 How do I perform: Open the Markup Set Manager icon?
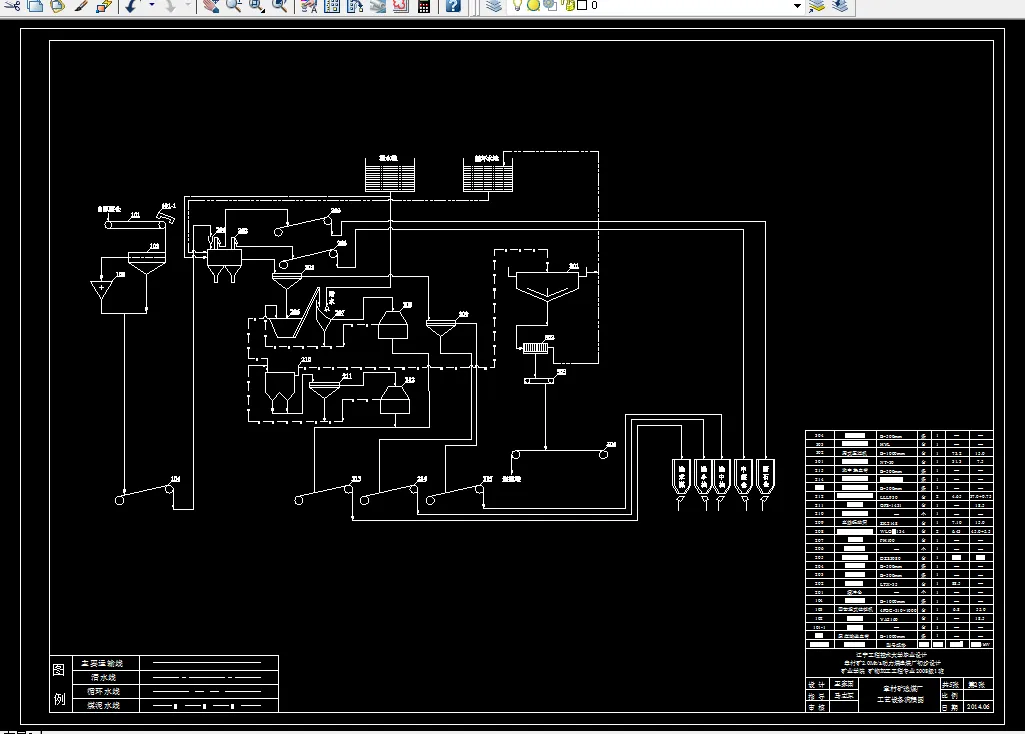[x=401, y=6]
